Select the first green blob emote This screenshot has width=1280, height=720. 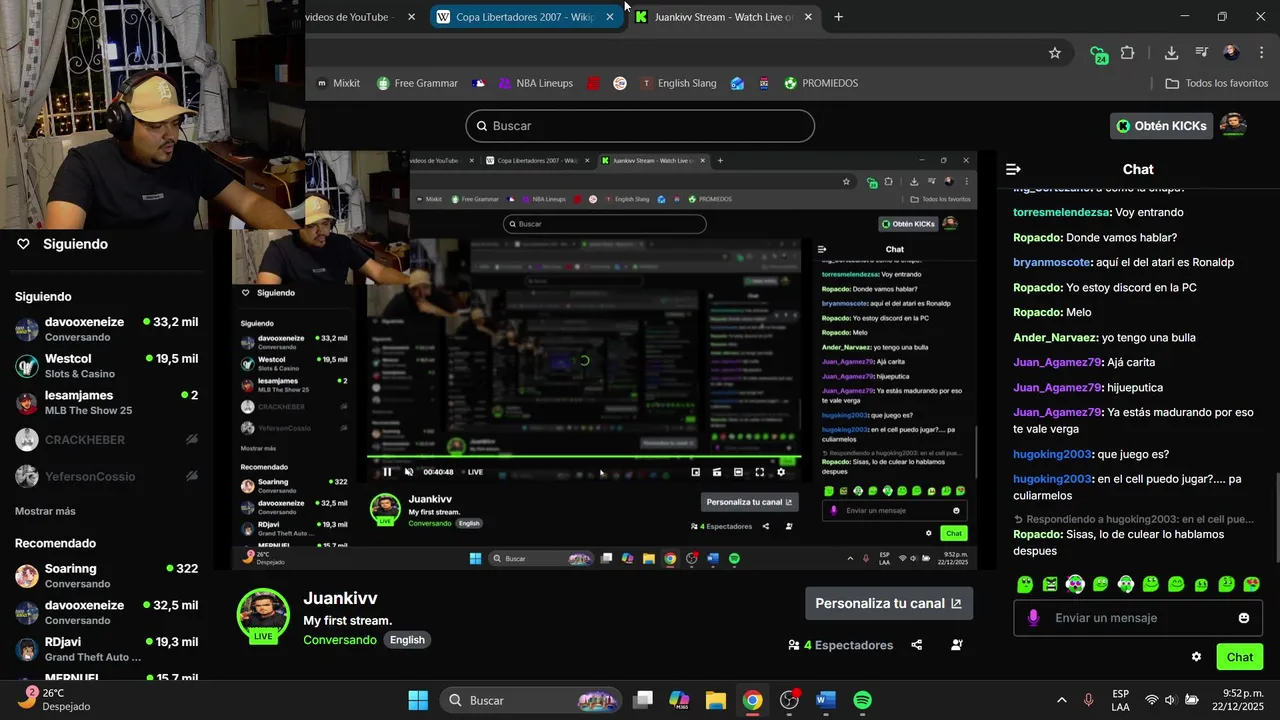point(1025,584)
